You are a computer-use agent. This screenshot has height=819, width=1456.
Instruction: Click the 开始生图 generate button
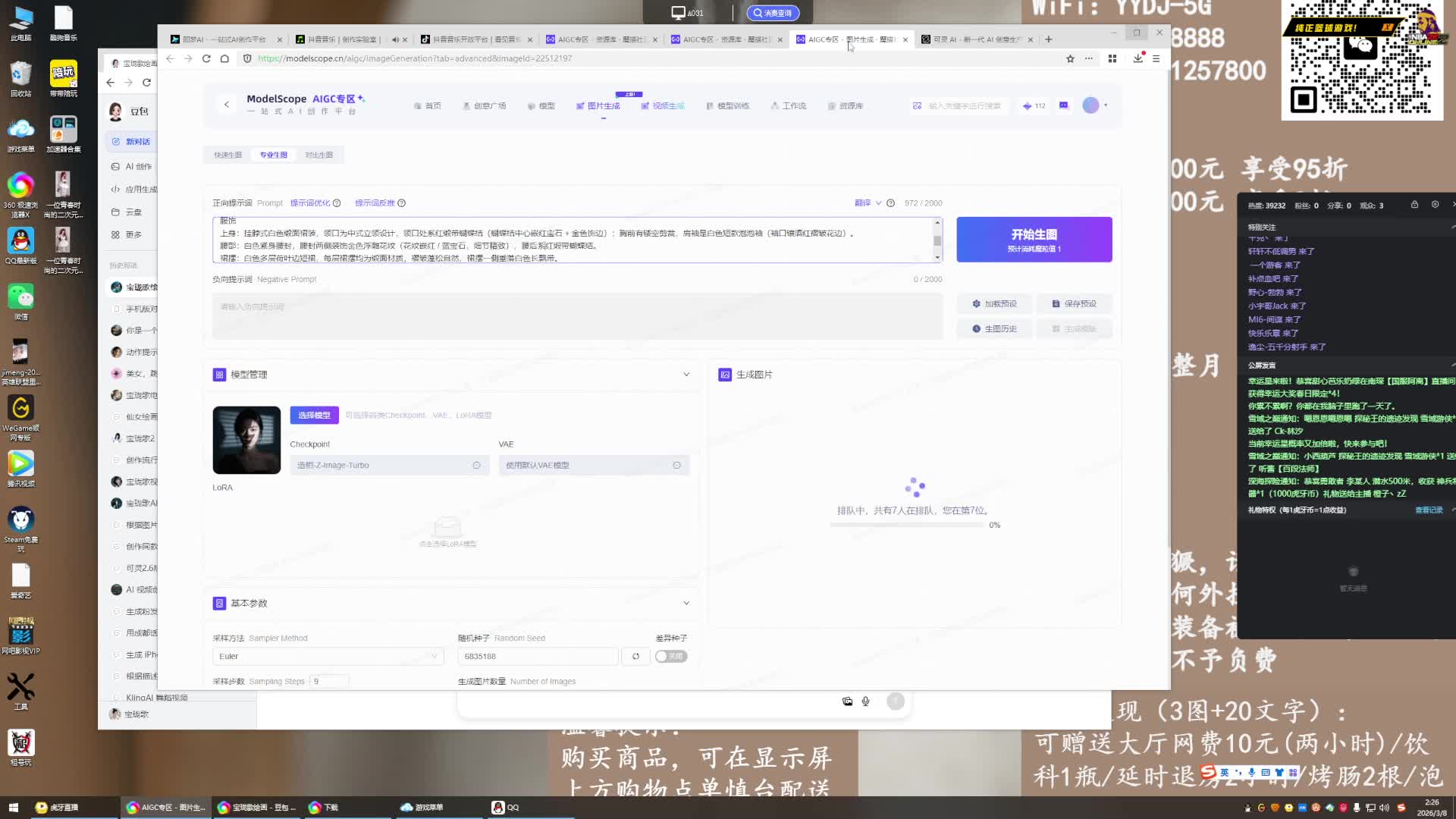(x=1034, y=240)
